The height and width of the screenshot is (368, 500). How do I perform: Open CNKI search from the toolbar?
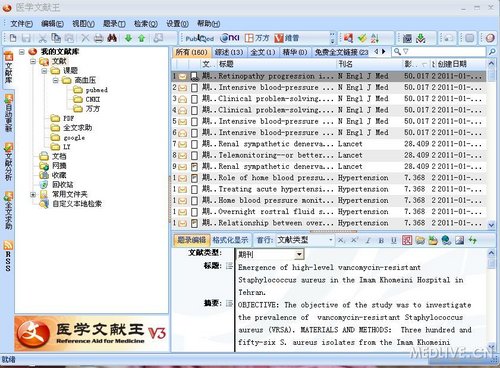coord(230,38)
